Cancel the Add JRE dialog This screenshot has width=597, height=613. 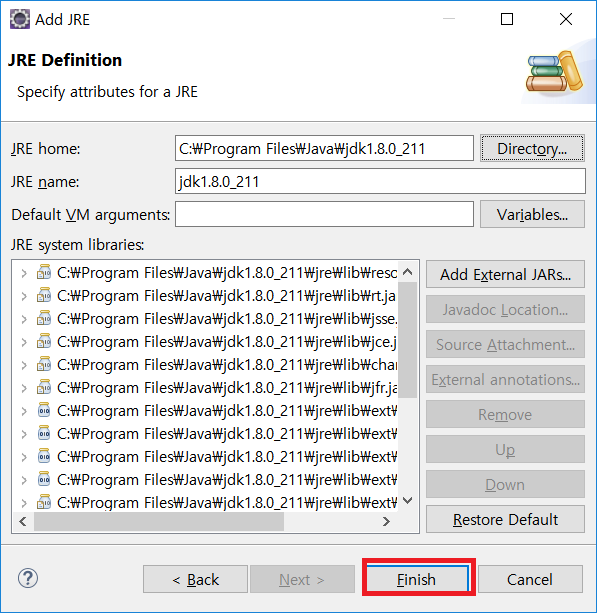coord(530,579)
